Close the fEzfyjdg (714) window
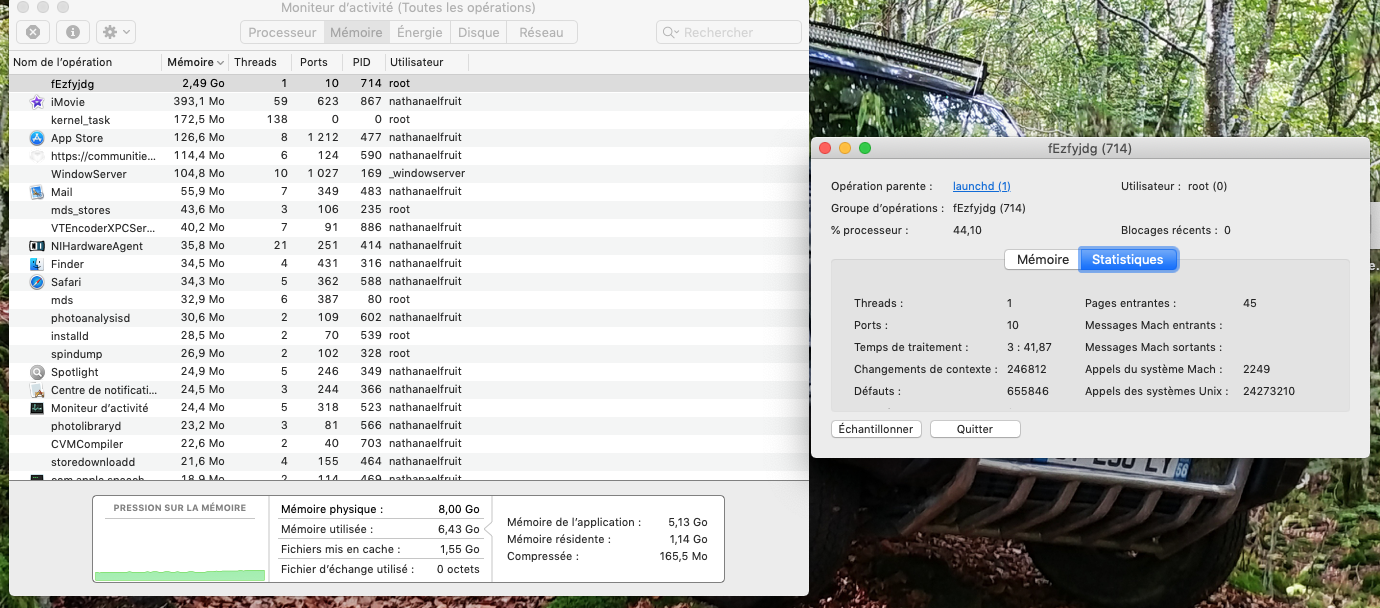 click(x=825, y=148)
